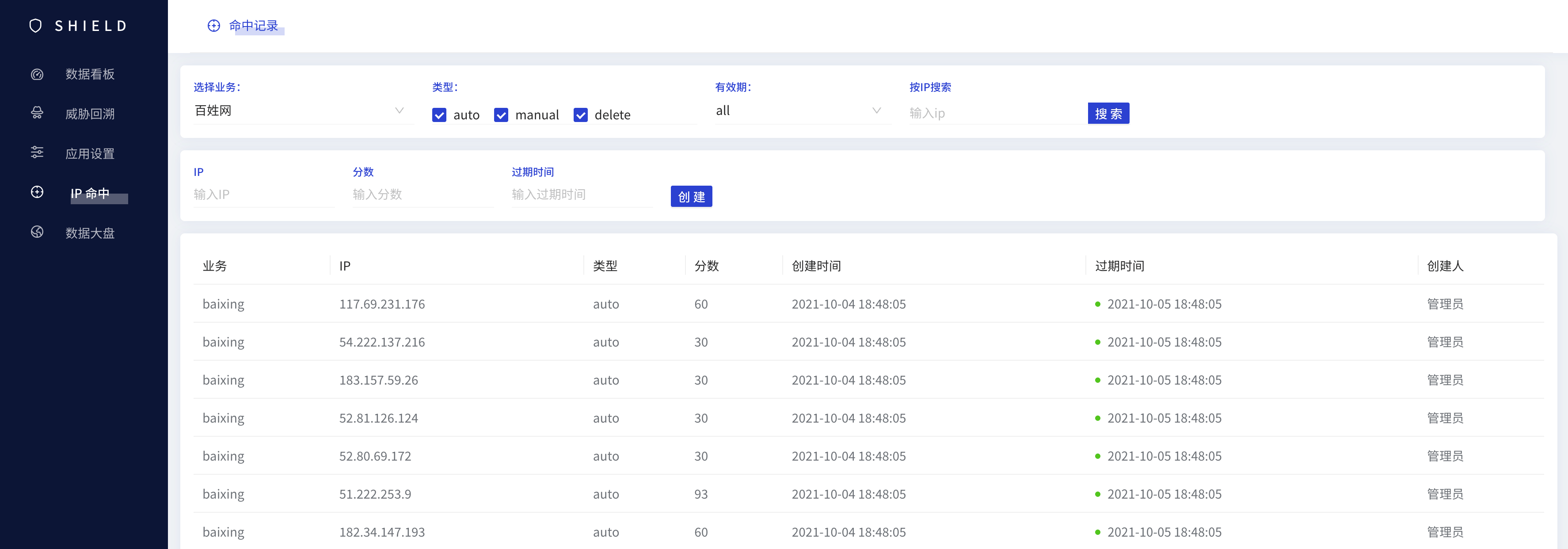
Task: Click expiry time in the 52.80.69.172 row
Action: (1164, 456)
